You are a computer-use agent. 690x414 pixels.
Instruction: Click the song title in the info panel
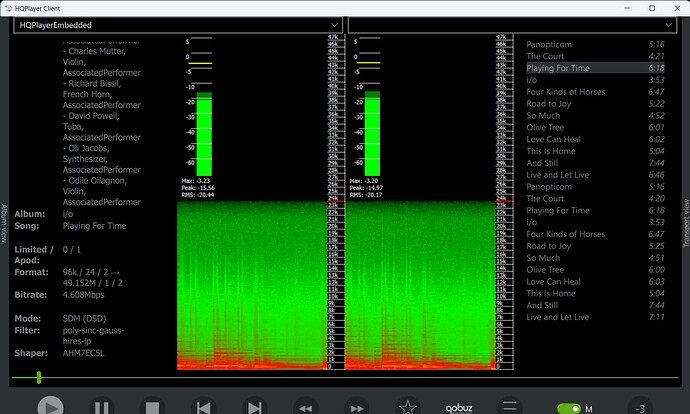[94, 226]
